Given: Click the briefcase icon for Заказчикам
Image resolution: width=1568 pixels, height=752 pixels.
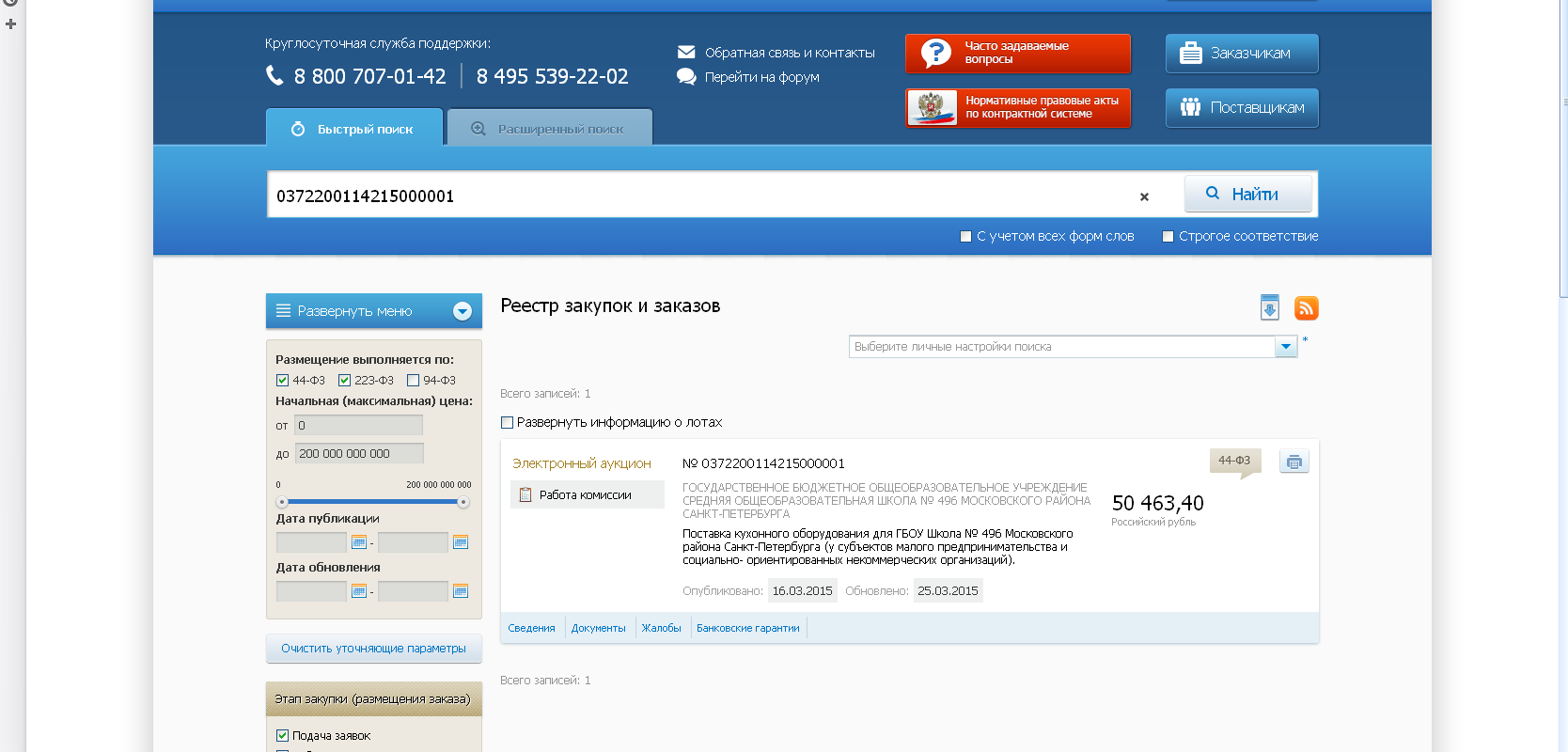Looking at the screenshot, I should [1190, 54].
